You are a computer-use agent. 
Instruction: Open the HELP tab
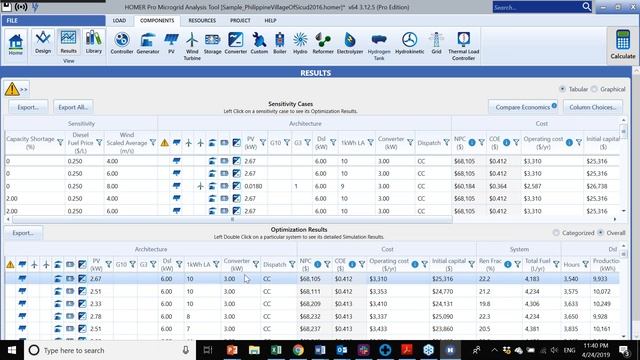[x=270, y=20]
